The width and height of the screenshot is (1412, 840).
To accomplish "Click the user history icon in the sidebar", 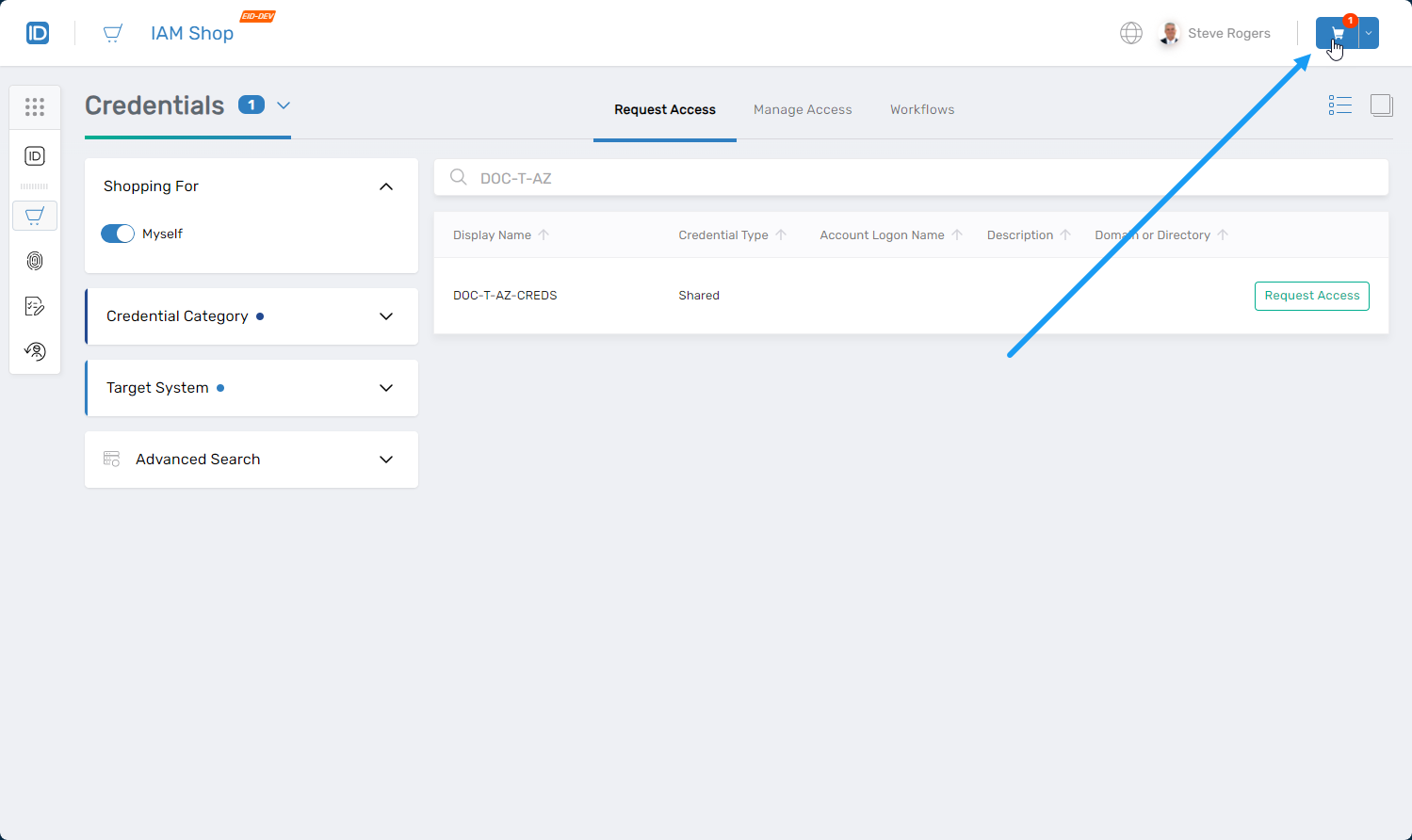I will pyautogui.click(x=35, y=351).
